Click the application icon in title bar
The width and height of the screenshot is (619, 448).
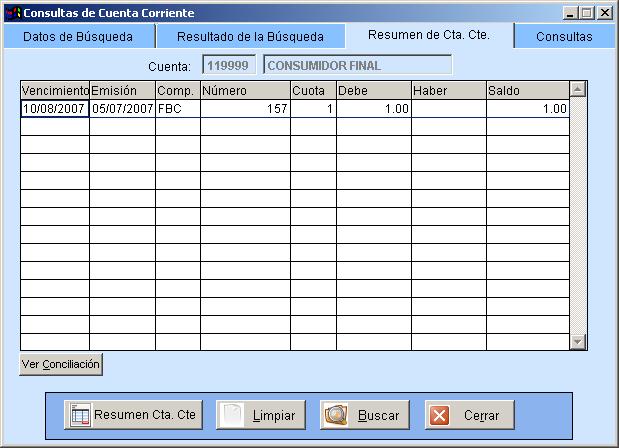[x=12, y=13]
